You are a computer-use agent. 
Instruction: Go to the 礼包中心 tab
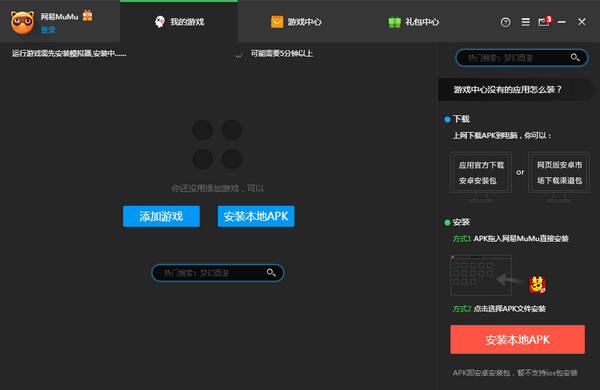[414, 22]
